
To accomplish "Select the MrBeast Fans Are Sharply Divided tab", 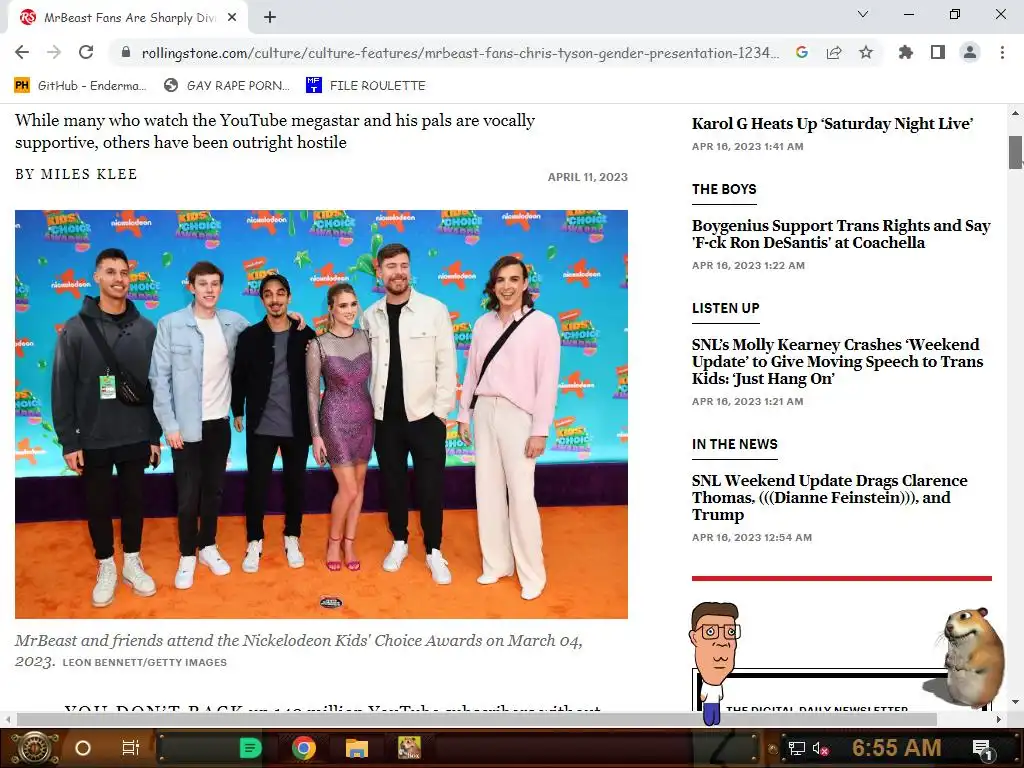I will (x=127, y=18).
